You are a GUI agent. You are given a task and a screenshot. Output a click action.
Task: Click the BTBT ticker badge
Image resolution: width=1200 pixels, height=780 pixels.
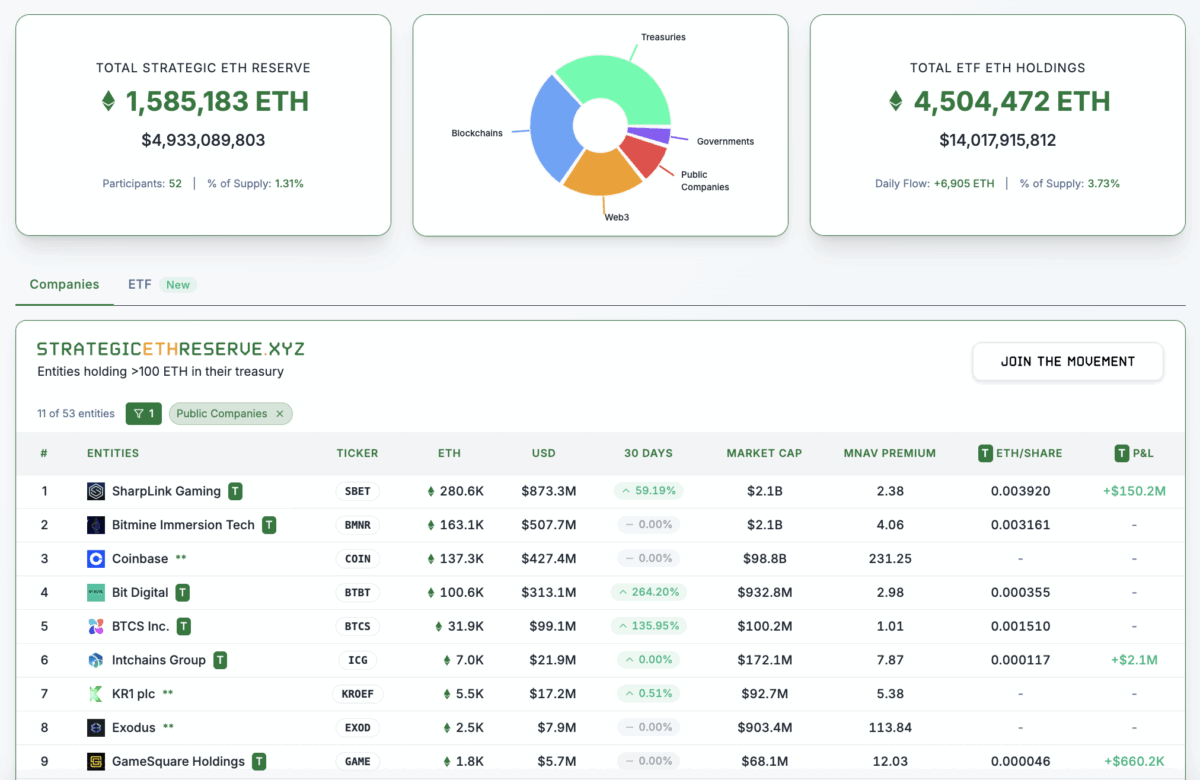(357, 592)
